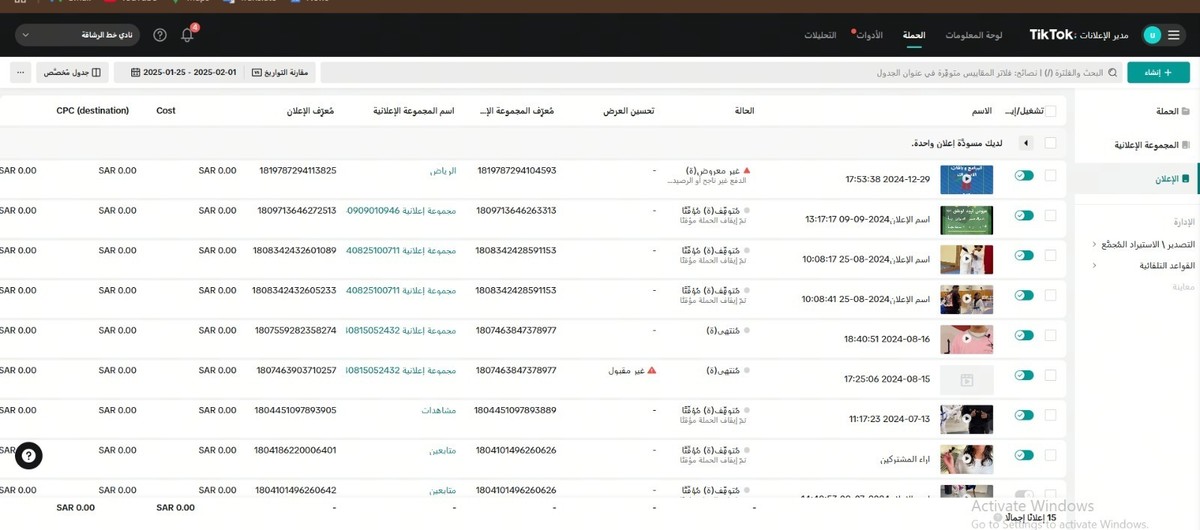Click the round chat support icon
This screenshot has width=1200, height=530.
tap(29, 456)
